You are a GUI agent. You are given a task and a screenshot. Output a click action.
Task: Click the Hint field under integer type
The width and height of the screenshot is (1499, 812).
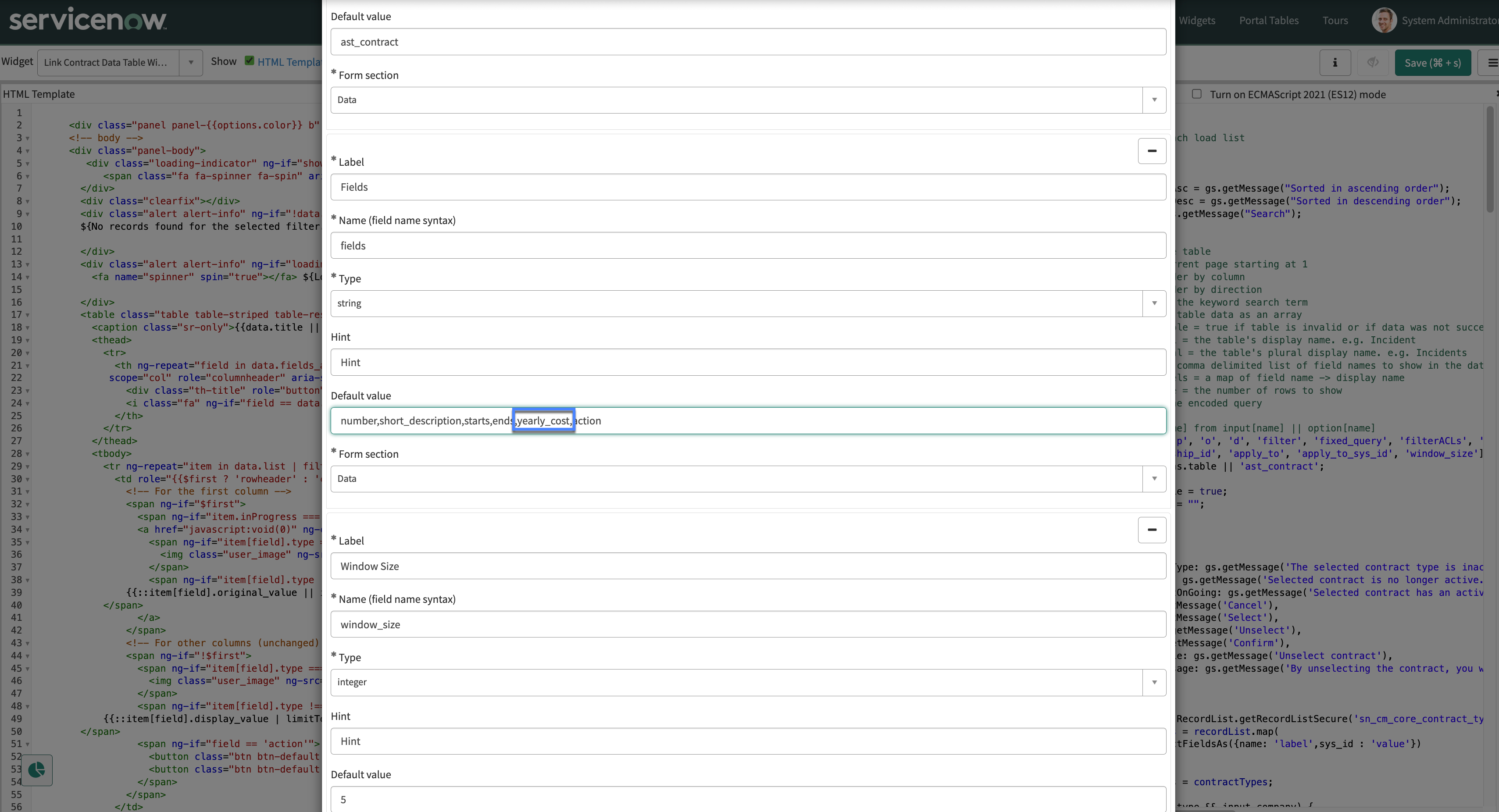748,741
